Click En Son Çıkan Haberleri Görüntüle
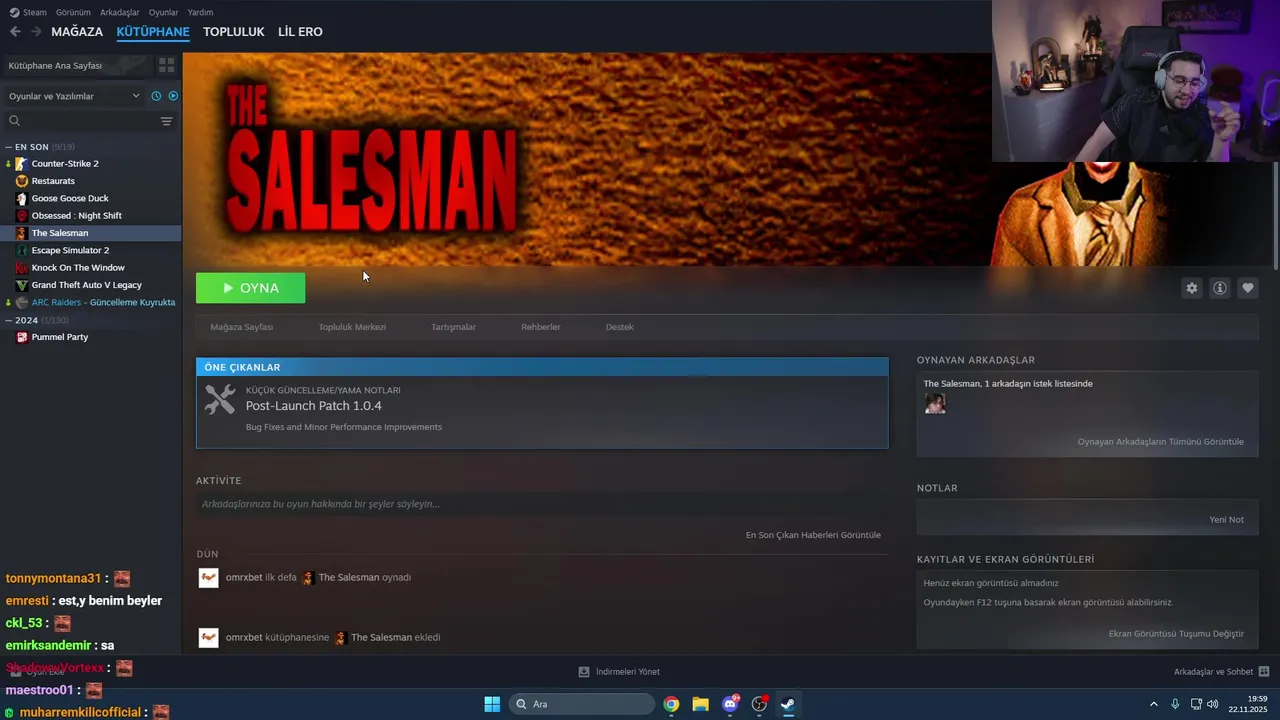 tap(813, 535)
